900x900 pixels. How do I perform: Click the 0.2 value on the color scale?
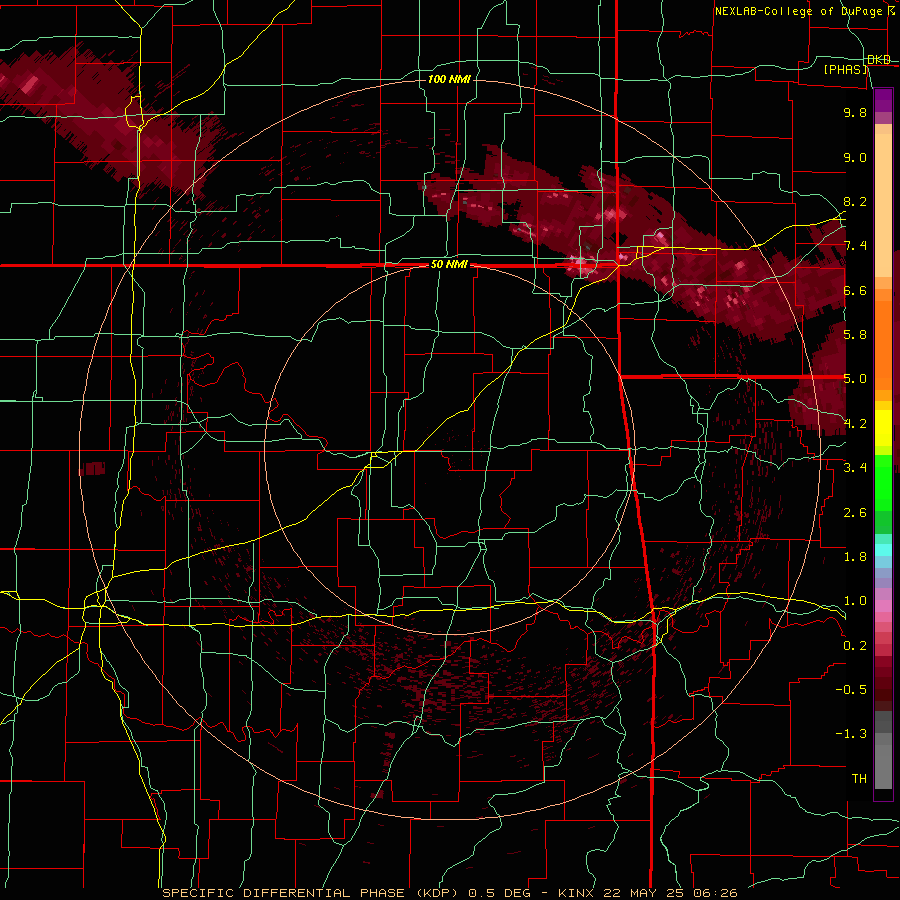(x=855, y=646)
